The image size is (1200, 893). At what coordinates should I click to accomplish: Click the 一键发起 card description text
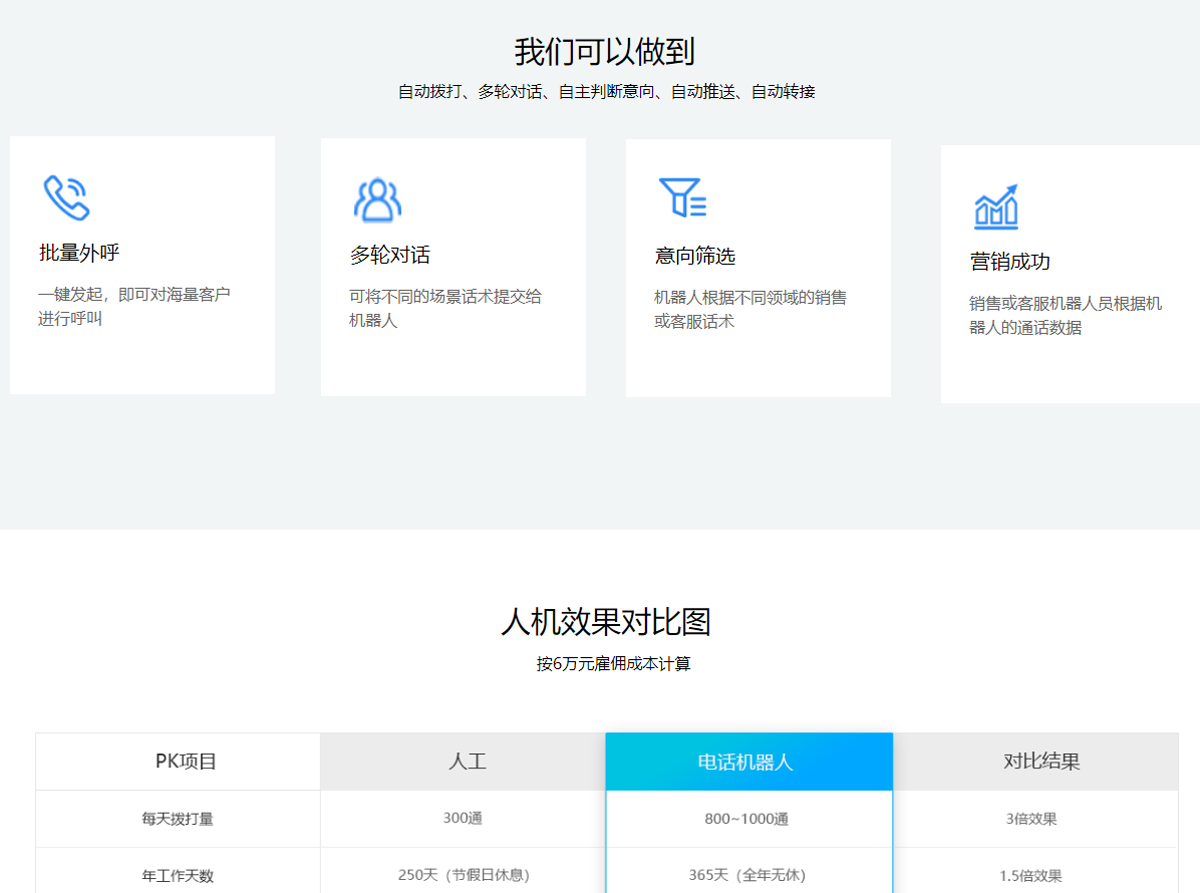pyautogui.click(x=134, y=306)
